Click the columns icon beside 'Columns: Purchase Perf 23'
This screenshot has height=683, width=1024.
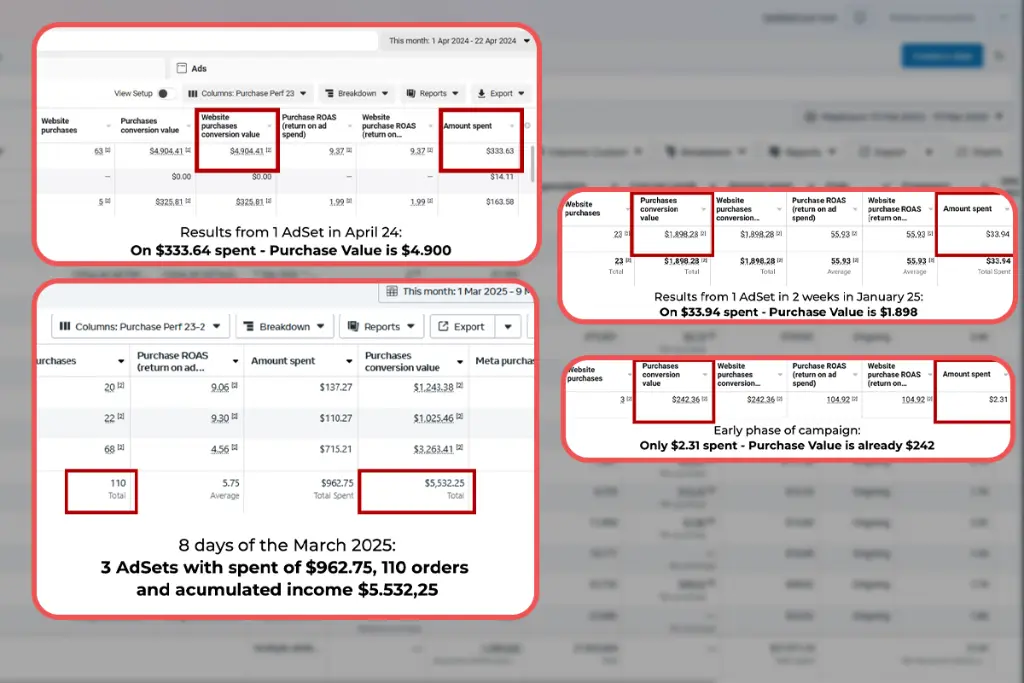click(192, 94)
